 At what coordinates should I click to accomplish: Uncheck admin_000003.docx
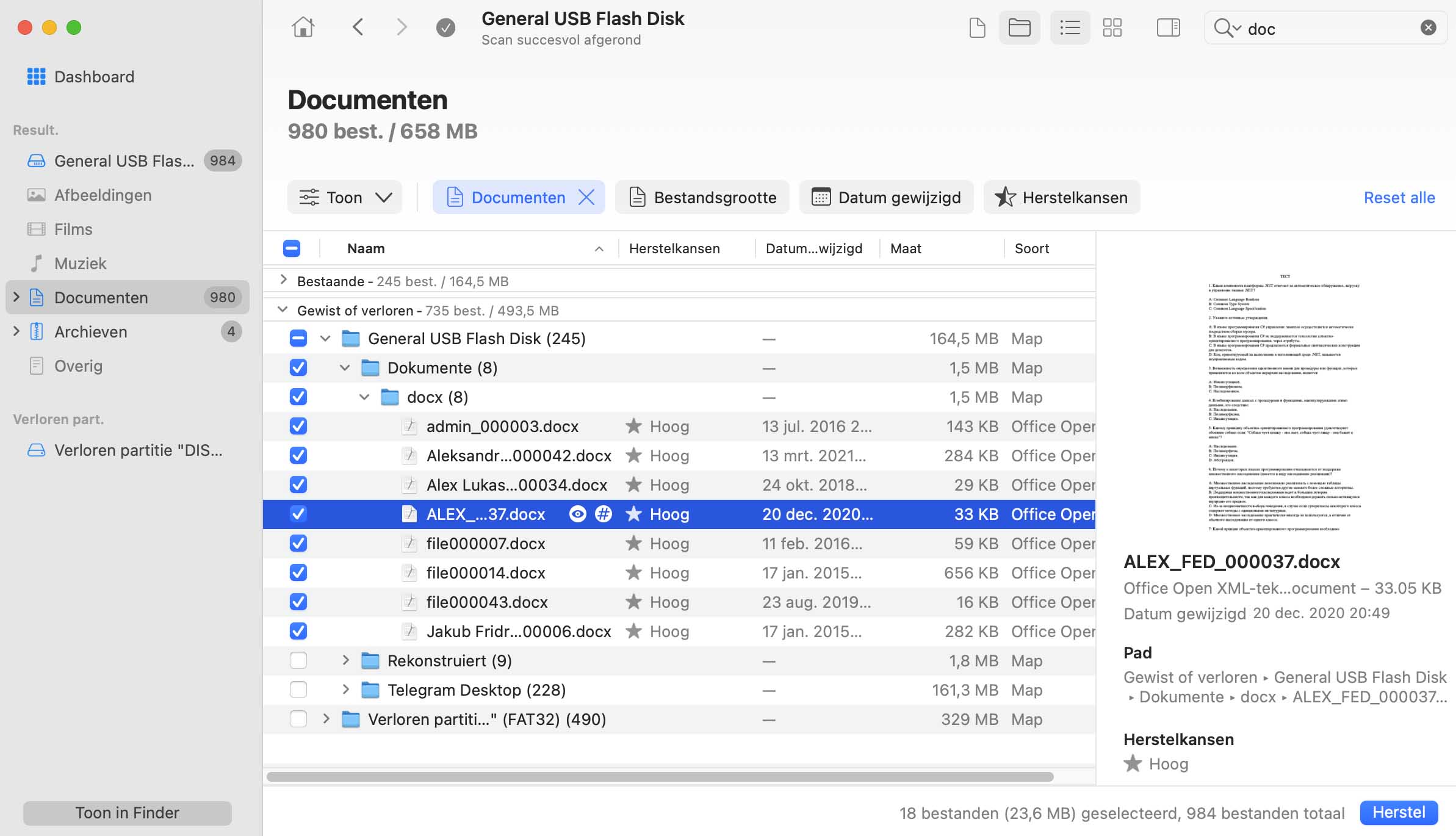(x=298, y=427)
